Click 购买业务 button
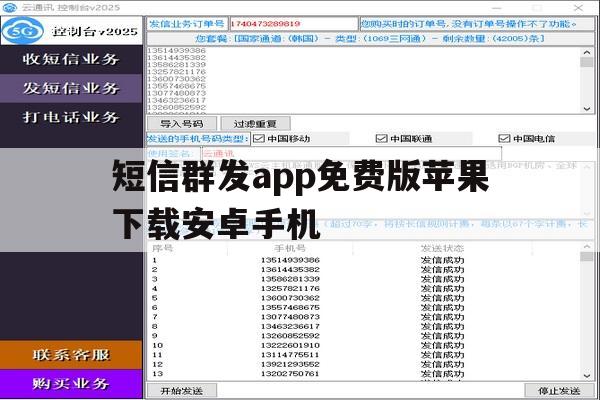600x400 pixels. [x=71, y=384]
